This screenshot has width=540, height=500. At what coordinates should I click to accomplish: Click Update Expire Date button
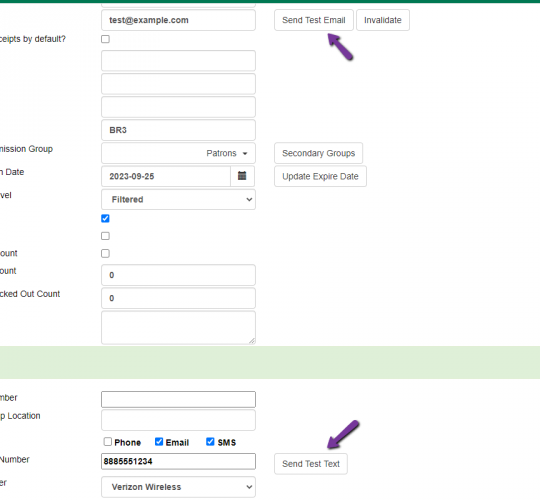320,176
